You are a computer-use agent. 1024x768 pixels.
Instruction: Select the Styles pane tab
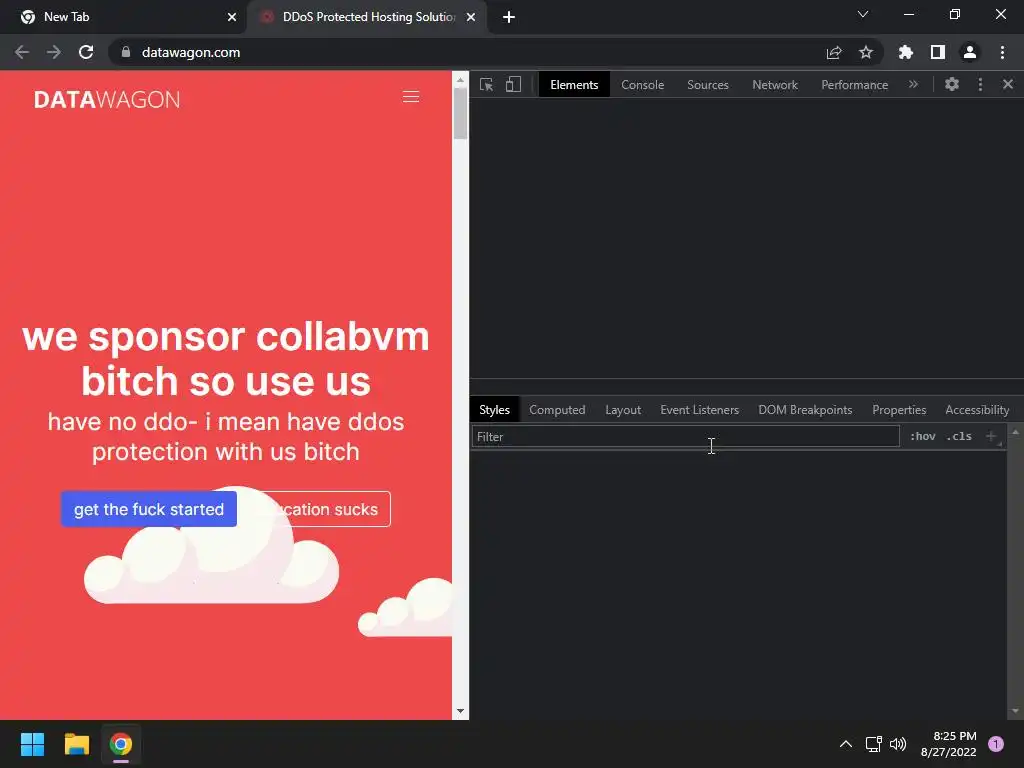[494, 409]
